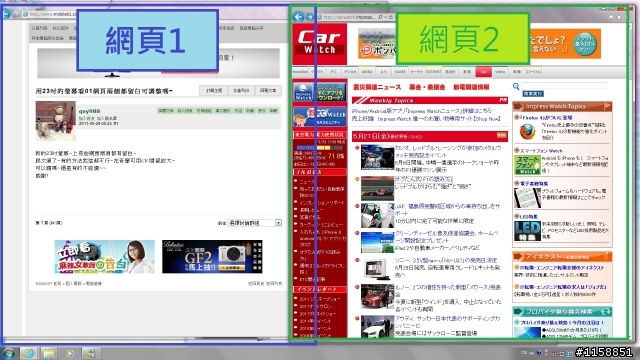Screen dimensions: 640x360
Task: Click the Firefox icon in Impress Watch Topics
Action: 527,132
